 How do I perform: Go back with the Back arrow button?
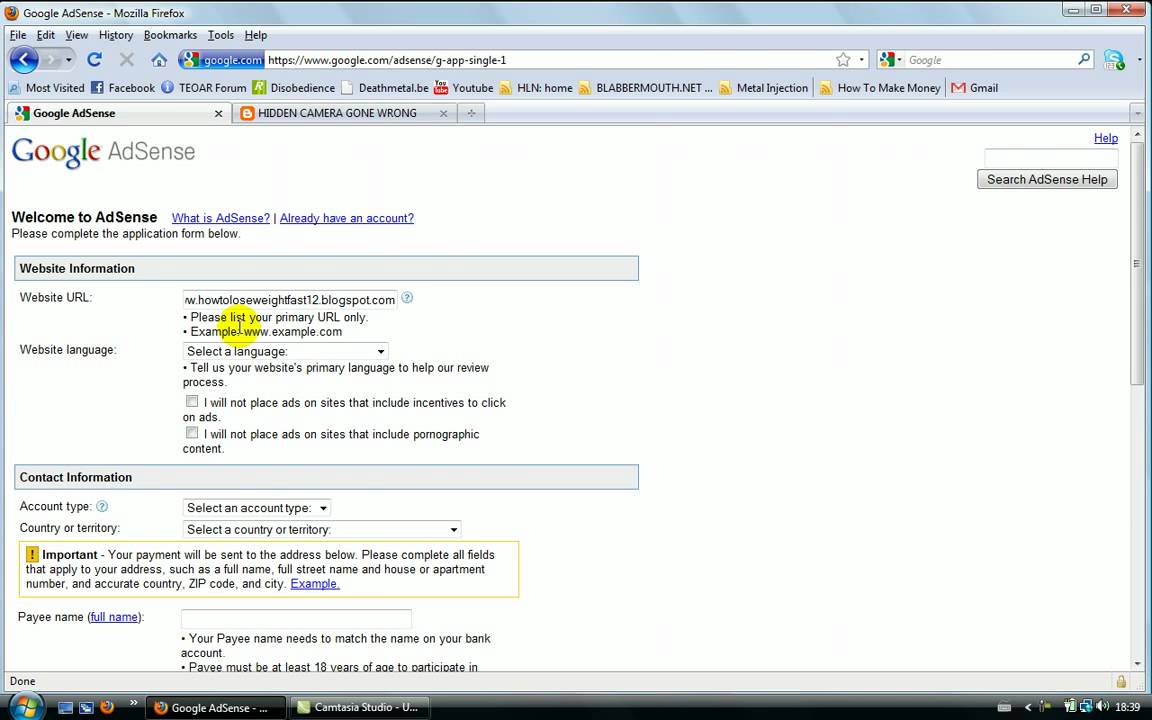(x=24, y=60)
